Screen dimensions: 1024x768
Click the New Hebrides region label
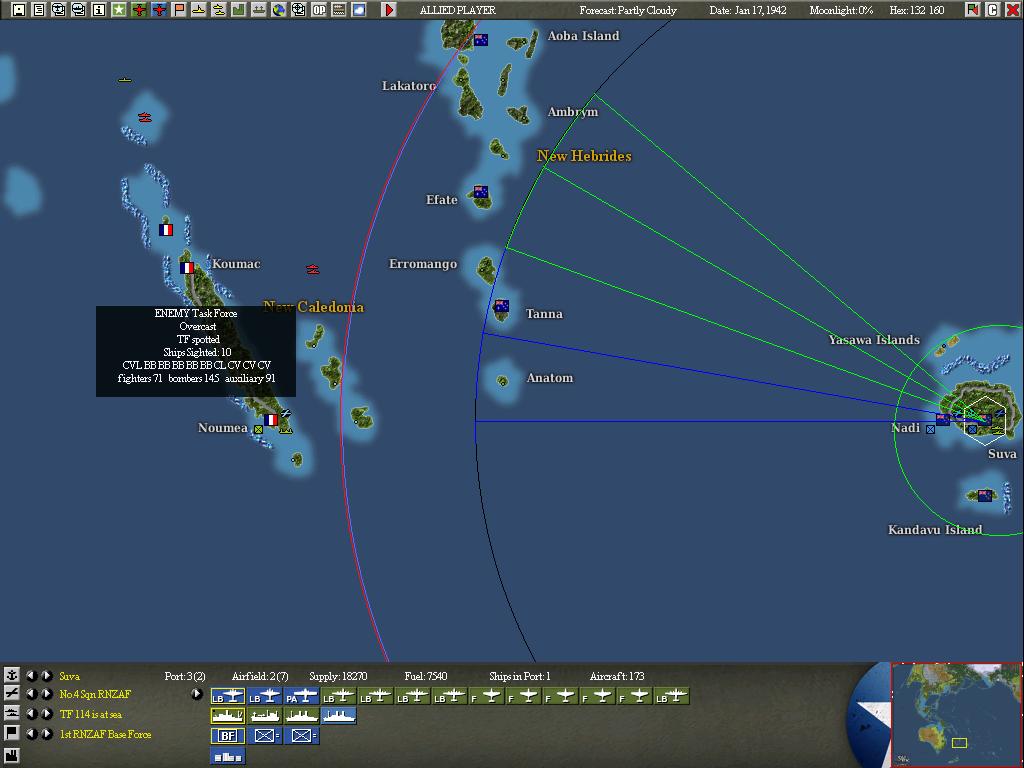coord(584,156)
